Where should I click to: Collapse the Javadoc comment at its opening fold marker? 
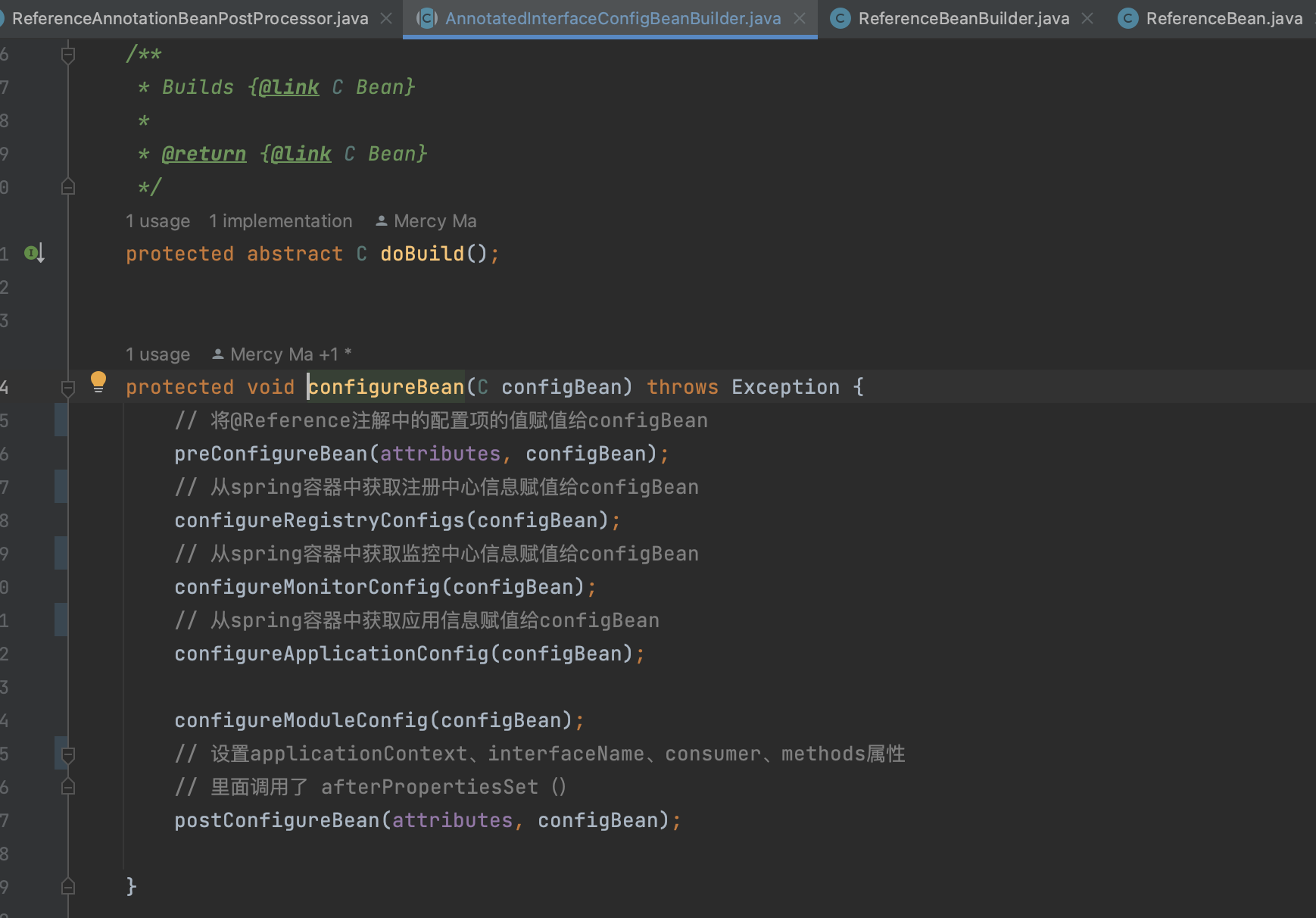point(68,55)
